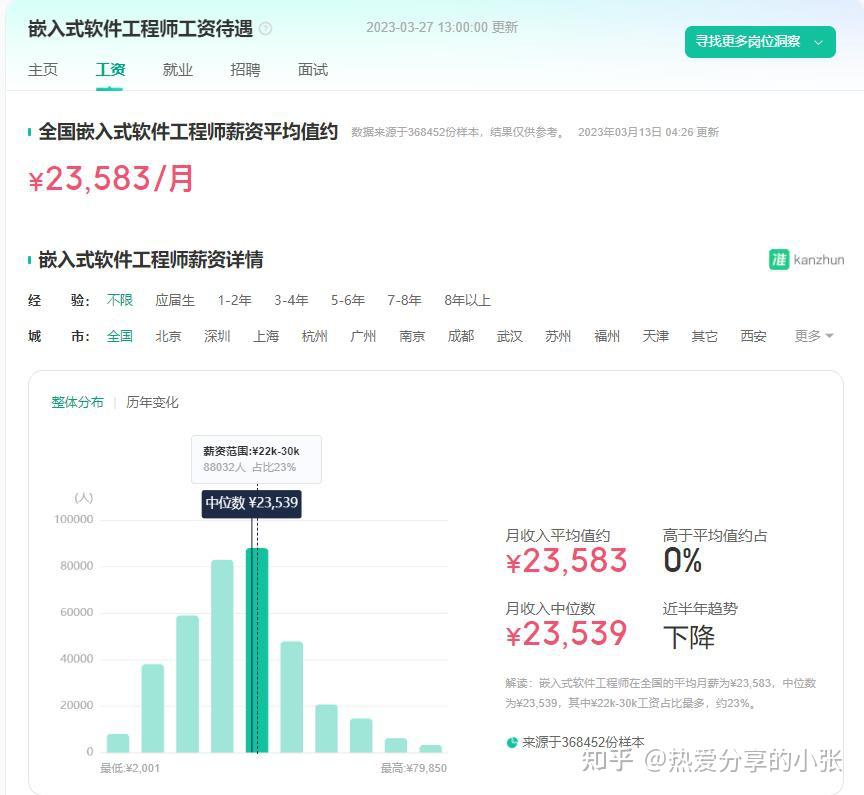Switch to the 历年变化 chart view
Viewport: 864px width, 795px height.
point(151,402)
